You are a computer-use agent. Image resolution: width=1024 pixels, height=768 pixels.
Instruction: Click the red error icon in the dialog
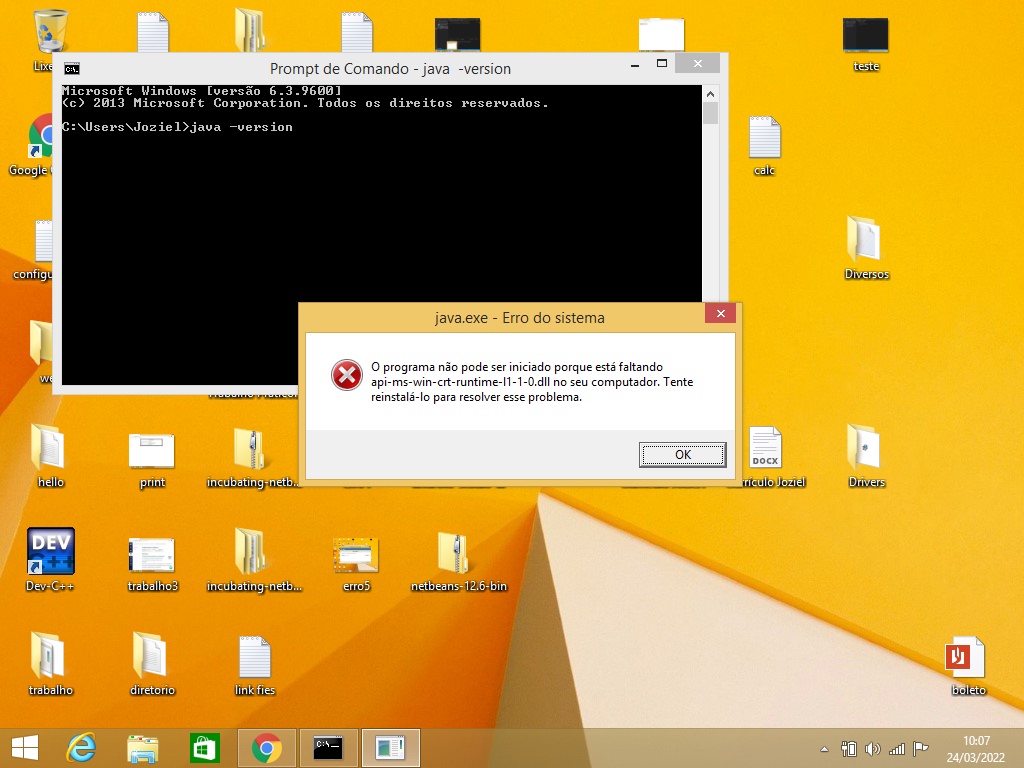tap(347, 375)
